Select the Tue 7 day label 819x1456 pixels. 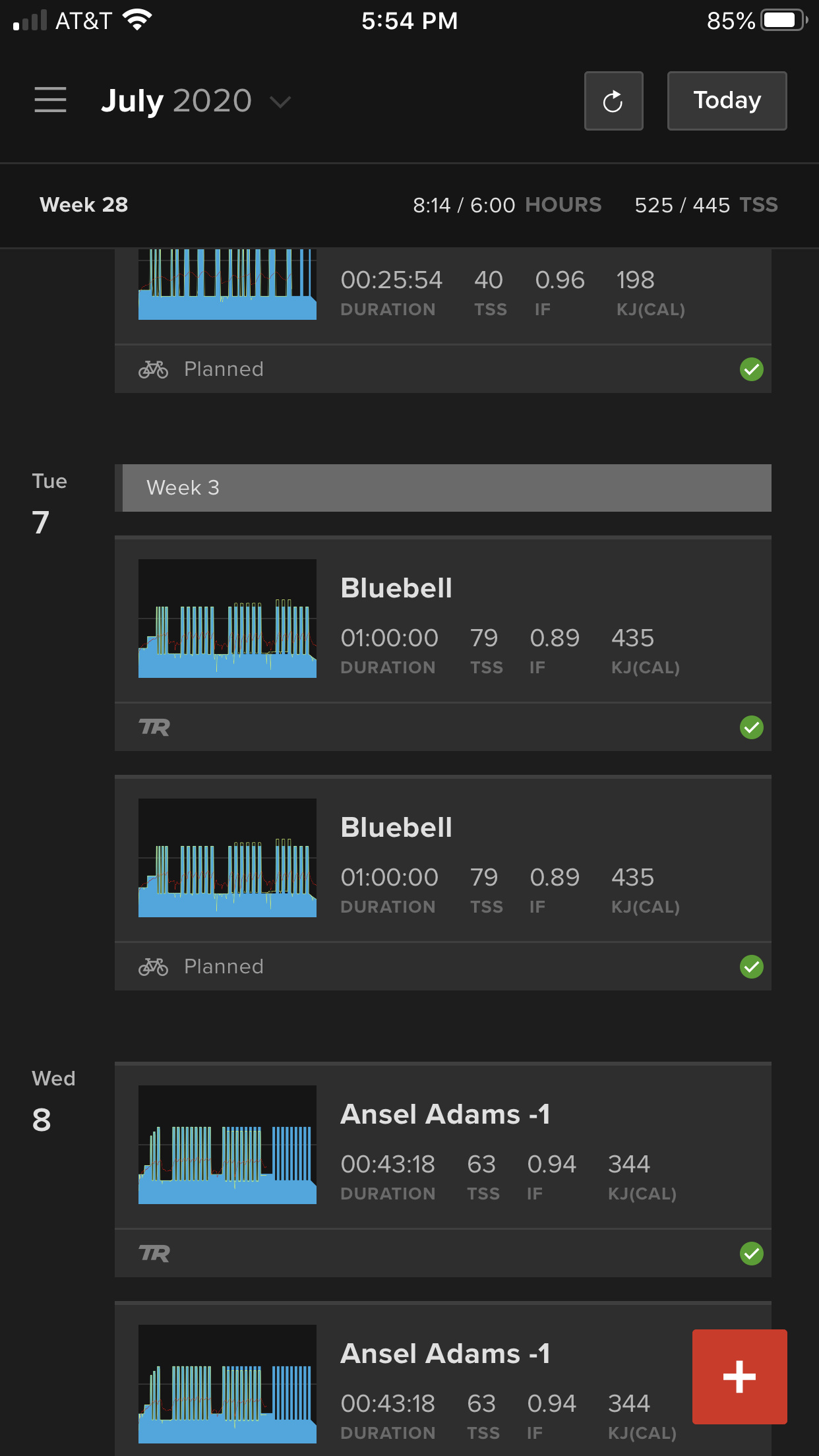point(49,504)
